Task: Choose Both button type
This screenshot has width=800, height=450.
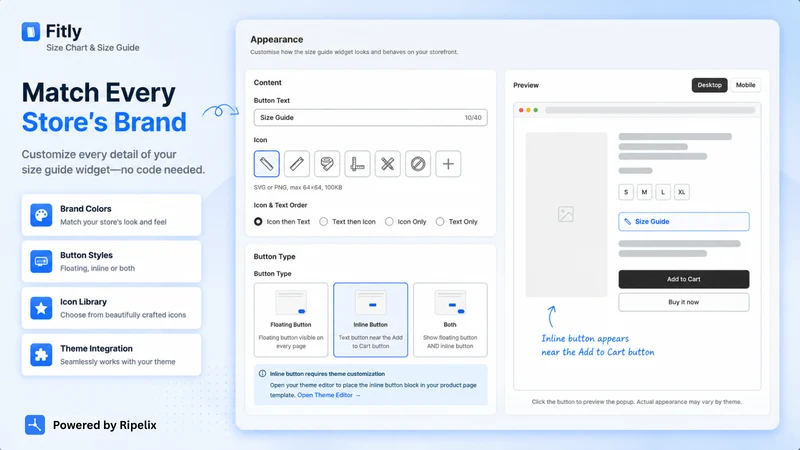Action: tap(450, 320)
